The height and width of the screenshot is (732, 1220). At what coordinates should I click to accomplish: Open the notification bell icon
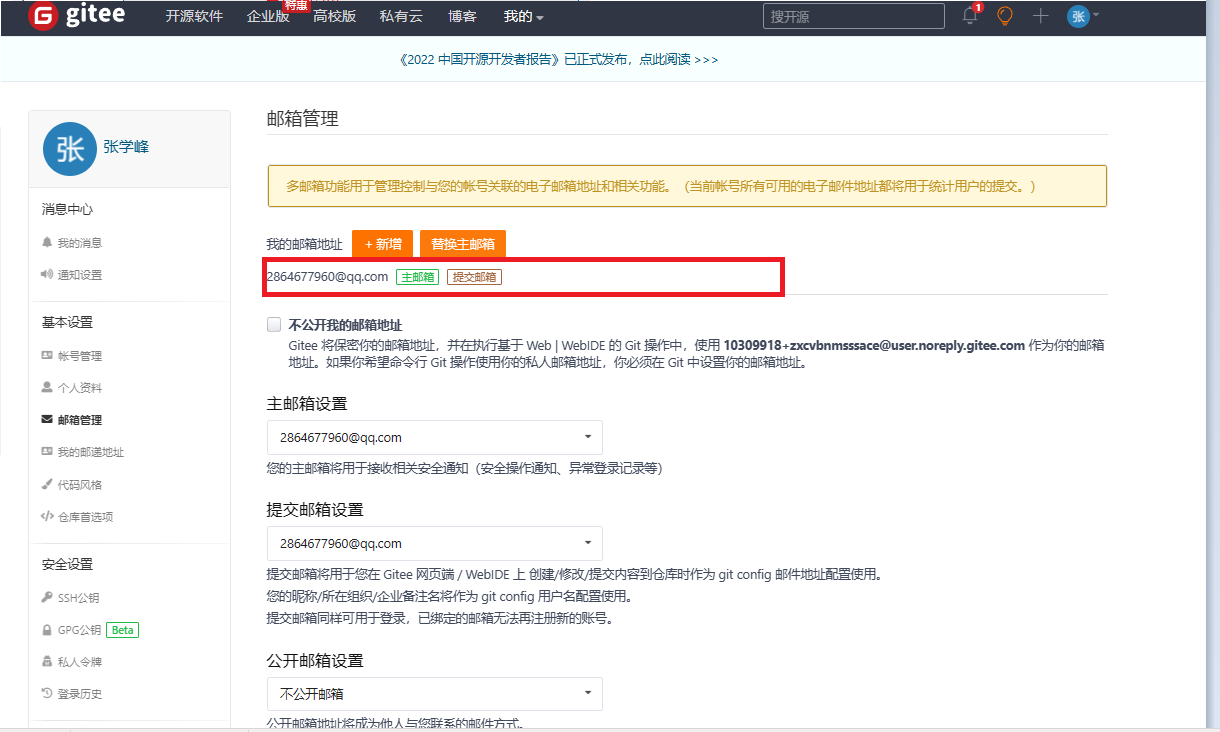[x=970, y=16]
